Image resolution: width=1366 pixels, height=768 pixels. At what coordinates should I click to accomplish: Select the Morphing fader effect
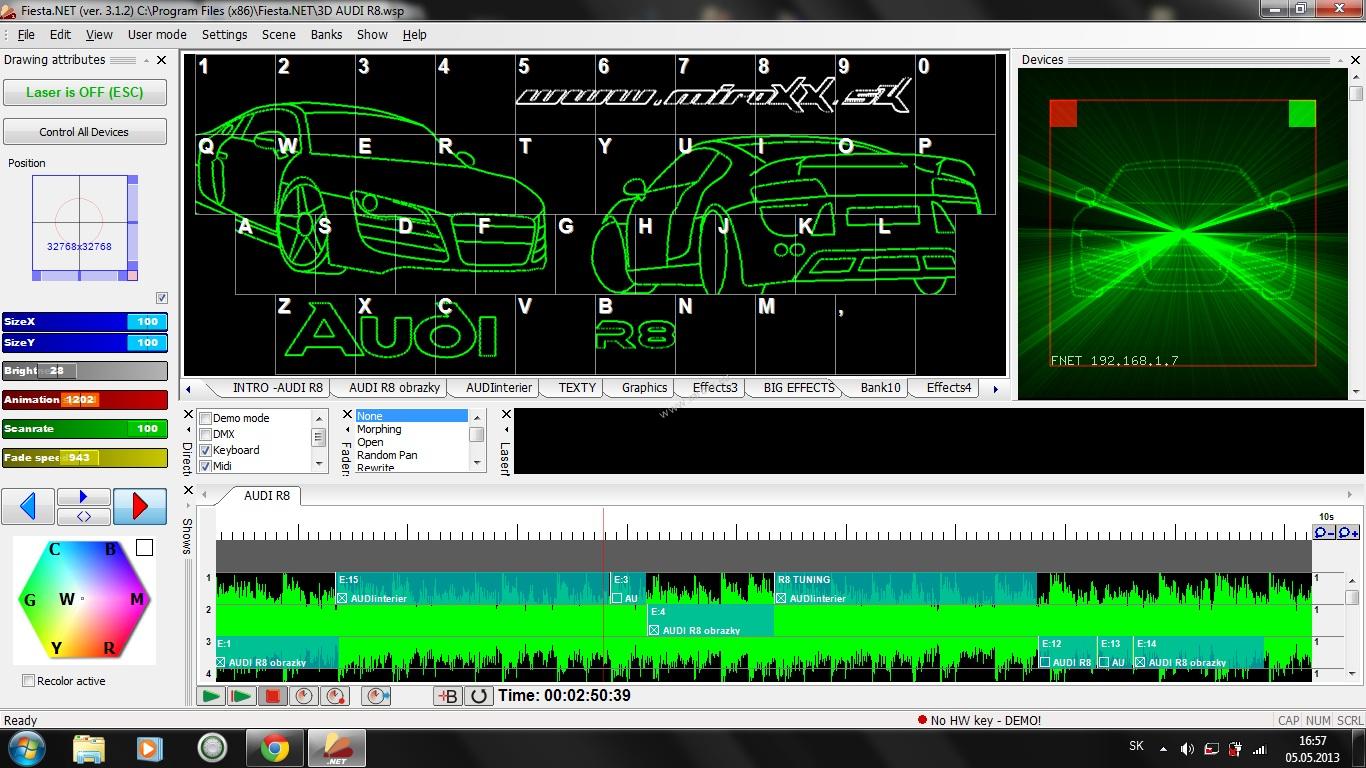(x=379, y=429)
